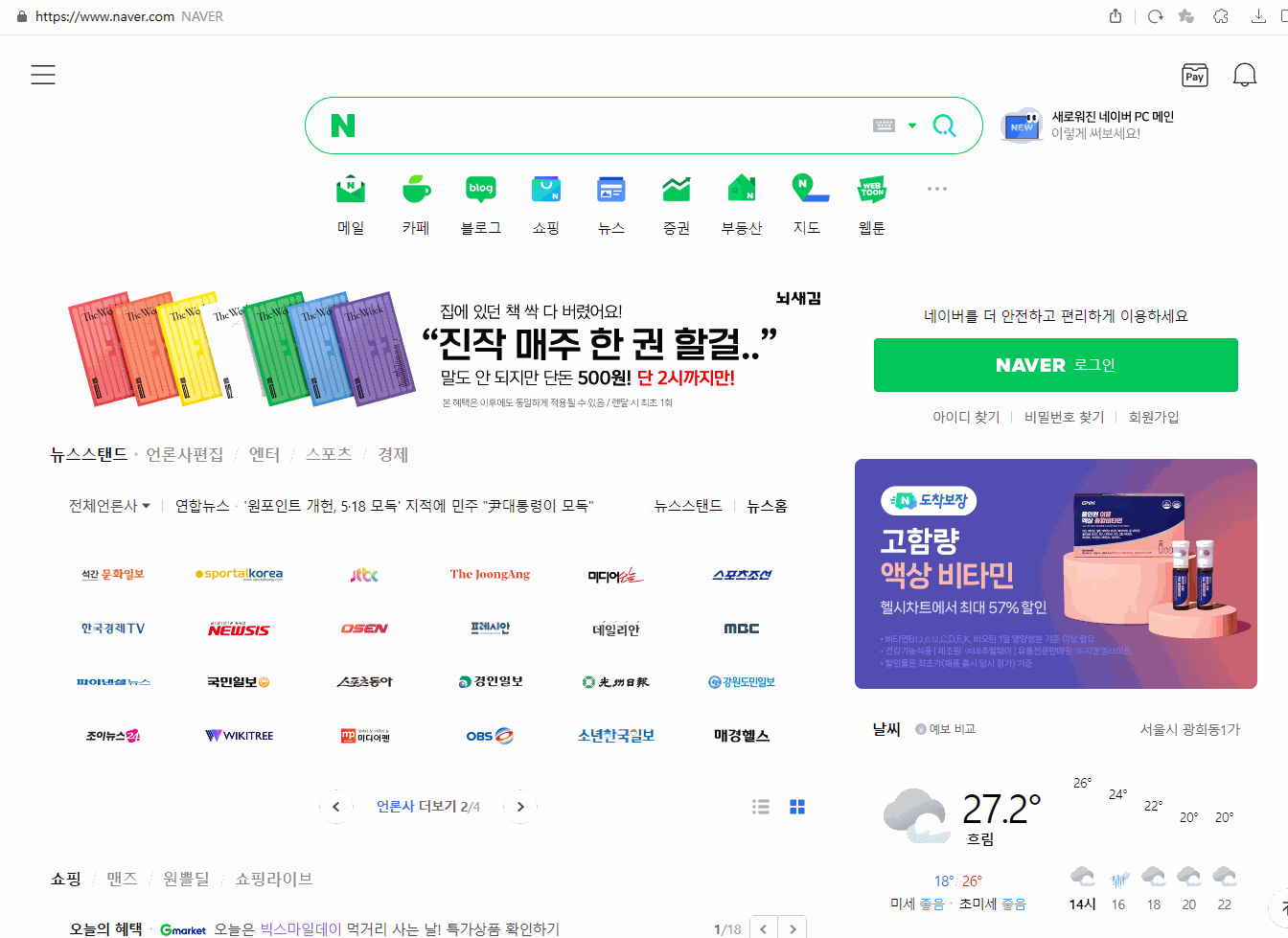This screenshot has height=938, width=1288.
Task: Go to previous press page arrow
Action: click(336, 807)
